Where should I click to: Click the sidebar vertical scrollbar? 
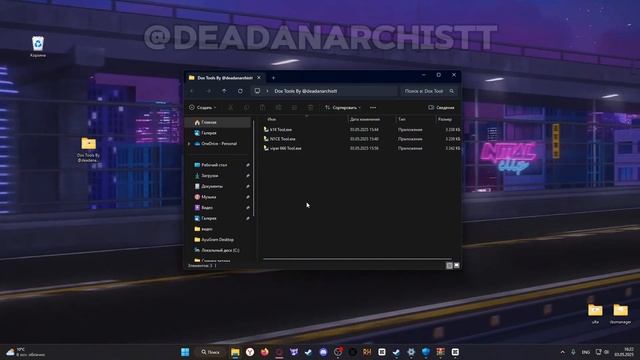(x=254, y=167)
